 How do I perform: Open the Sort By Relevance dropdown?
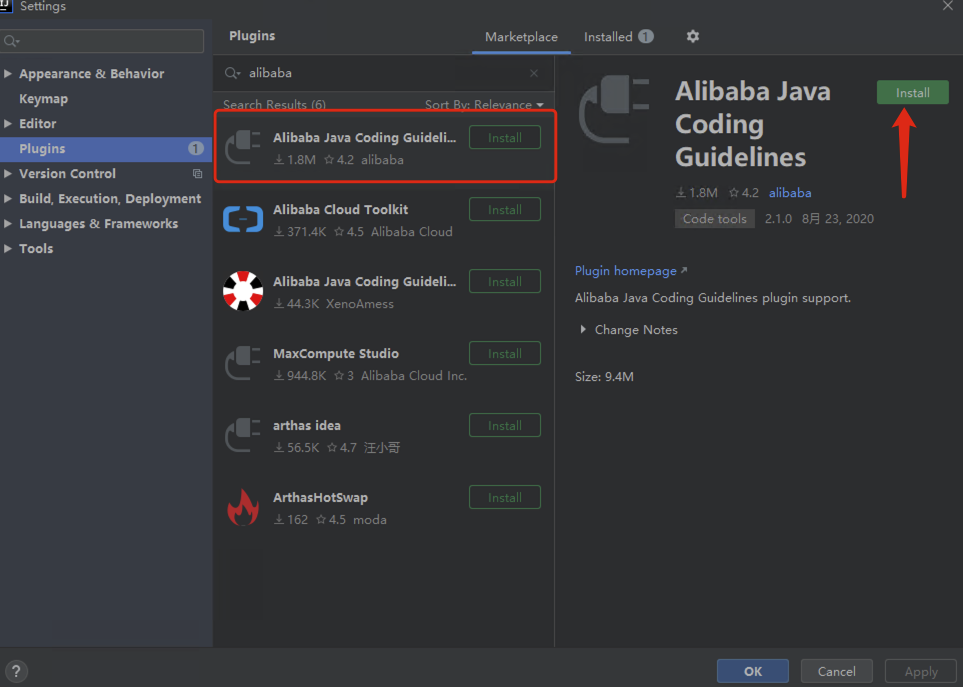[484, 105]
